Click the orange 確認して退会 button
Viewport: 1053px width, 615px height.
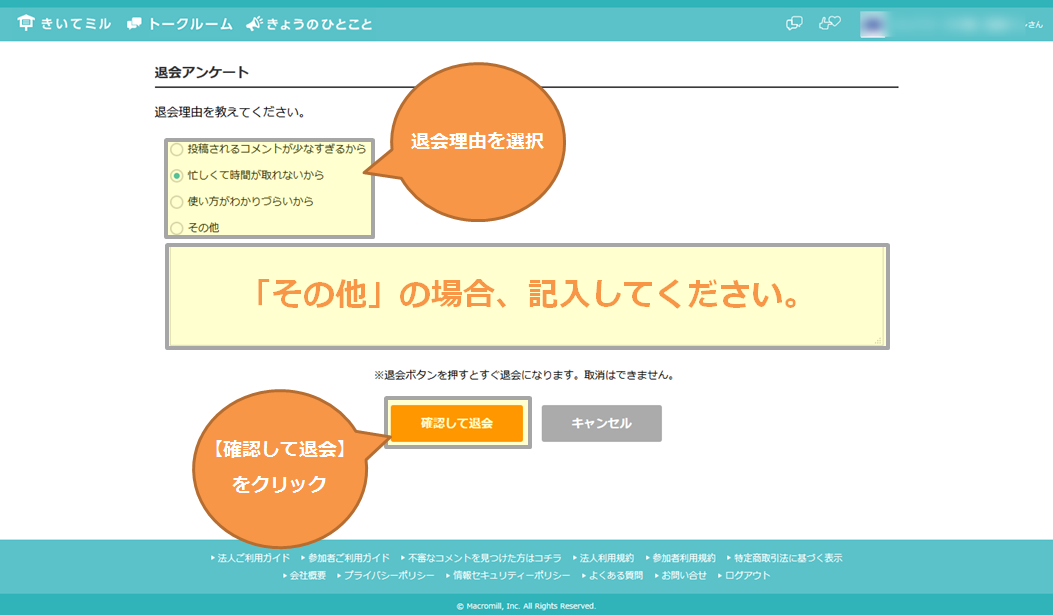point(455,423)
